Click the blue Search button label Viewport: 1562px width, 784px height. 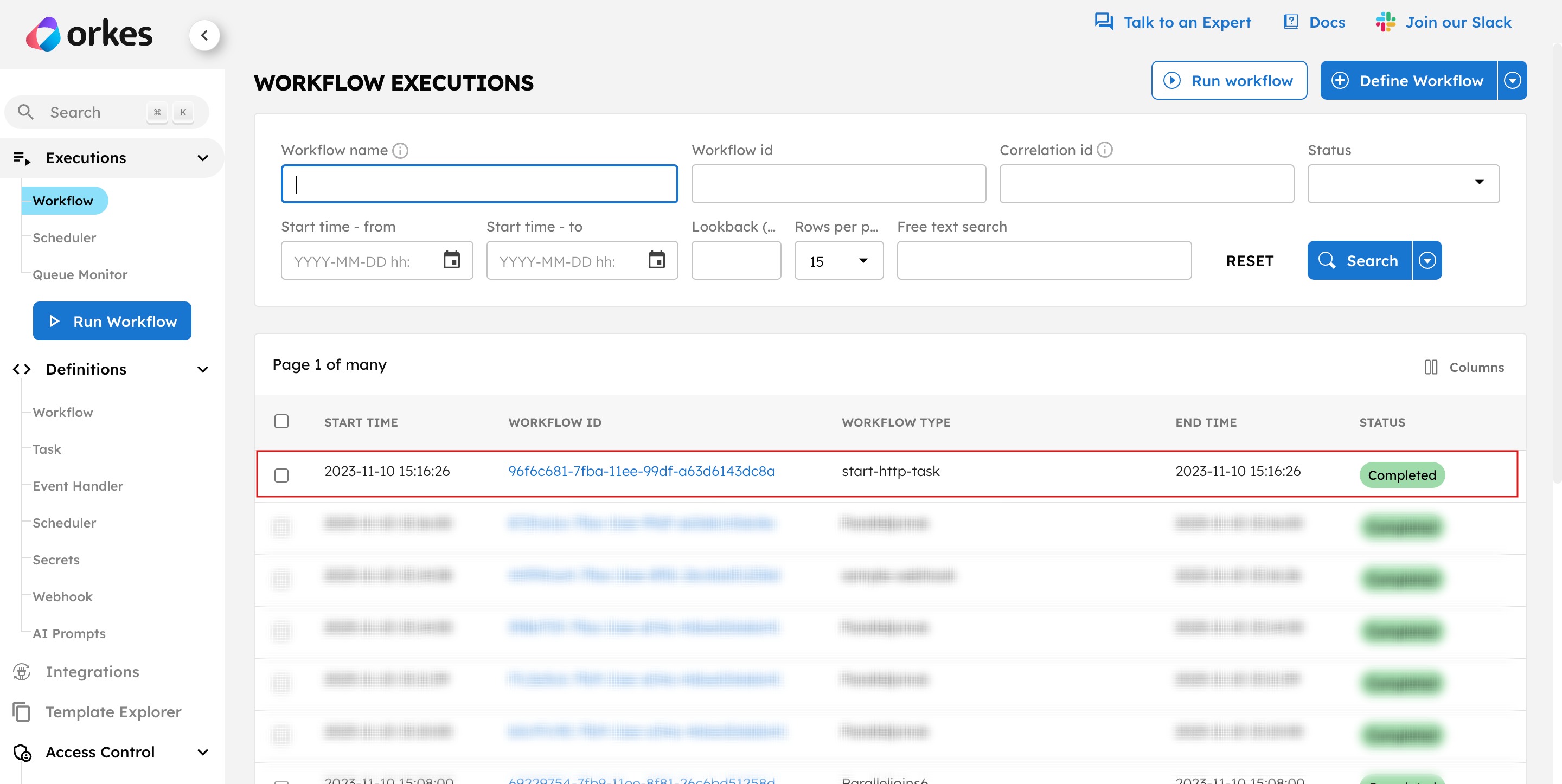pos(1372,261)
